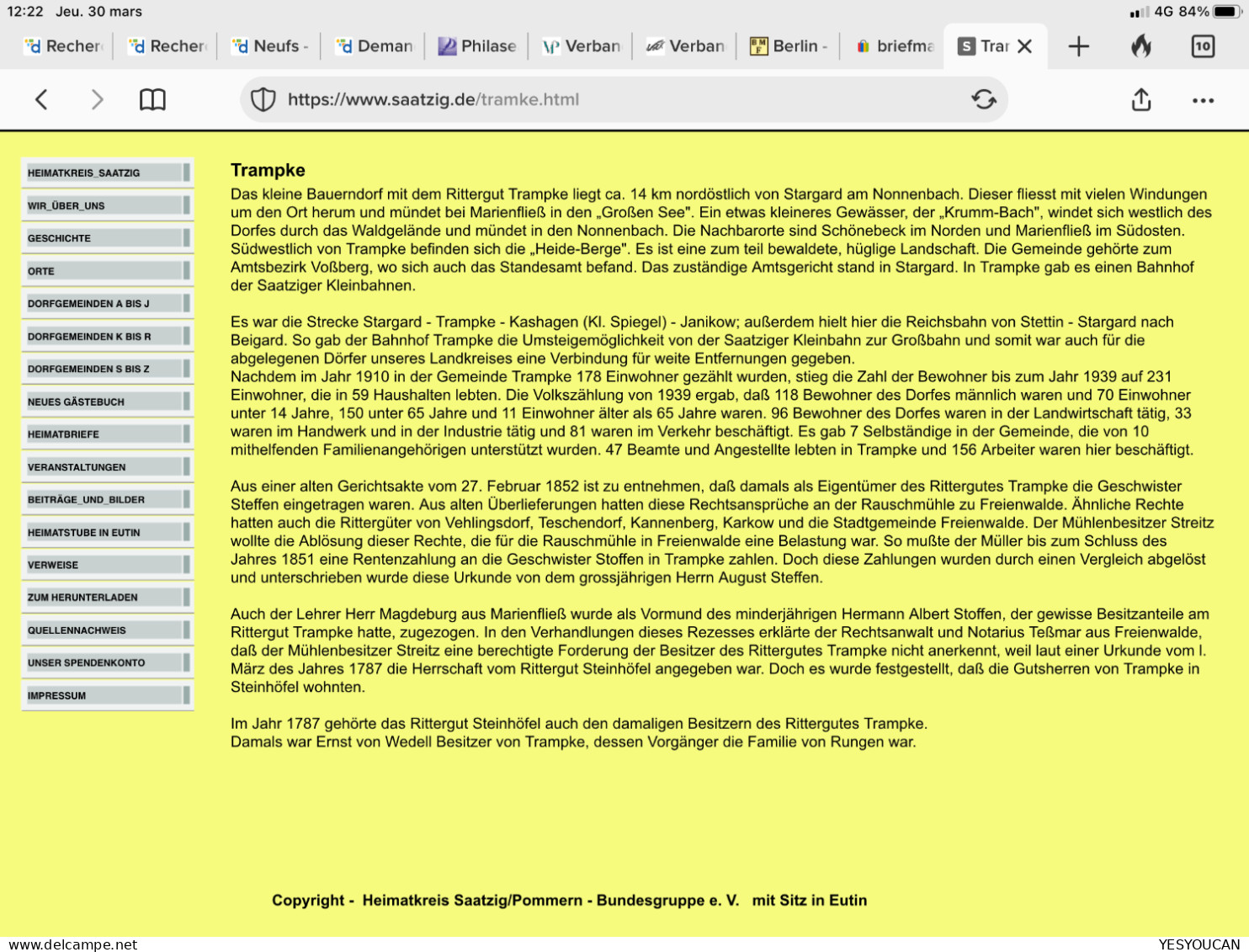Open ORTE menu item

pyautogui.click(x=108, y=271)
